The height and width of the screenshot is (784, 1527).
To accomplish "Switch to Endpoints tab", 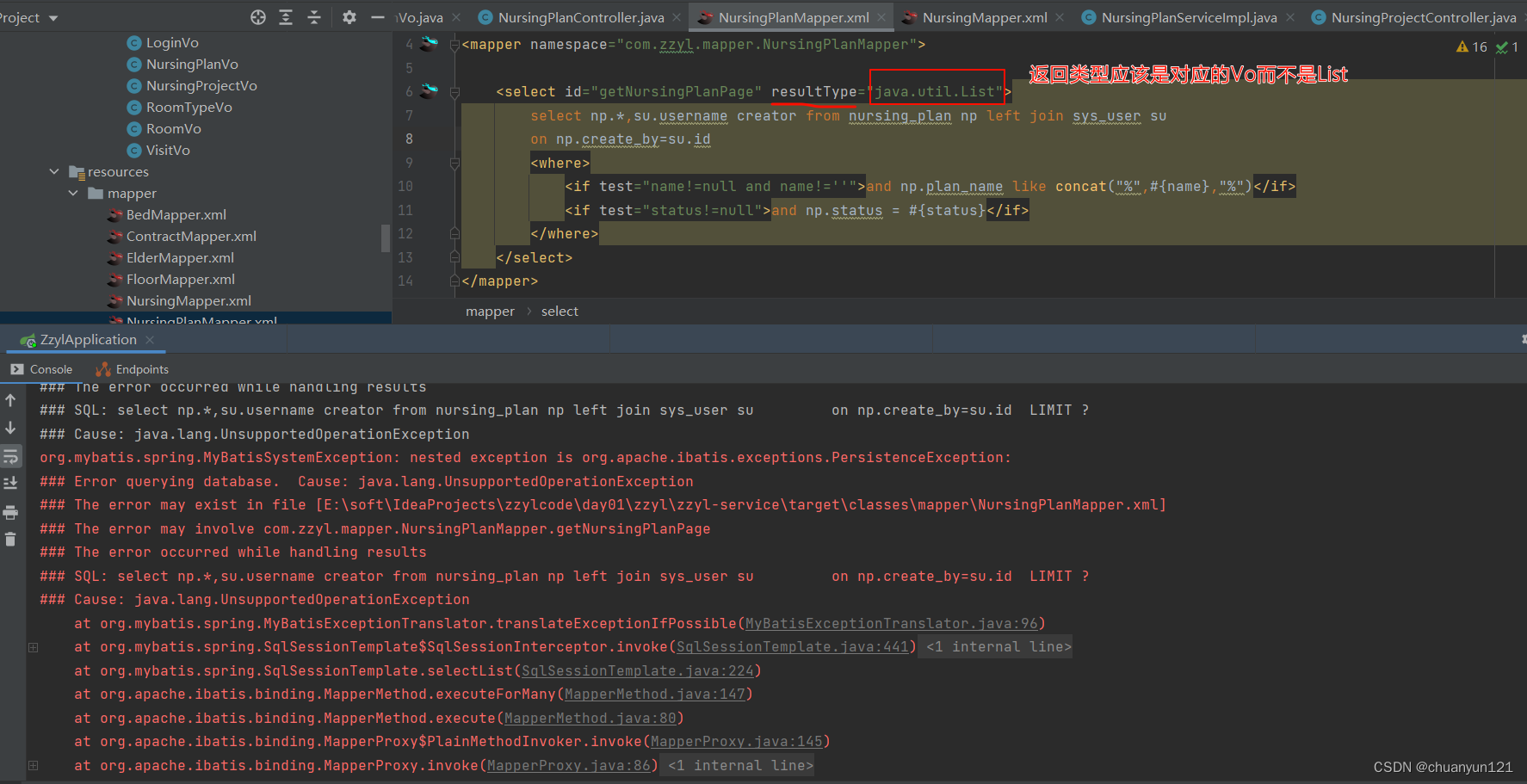I will (133, 369).
